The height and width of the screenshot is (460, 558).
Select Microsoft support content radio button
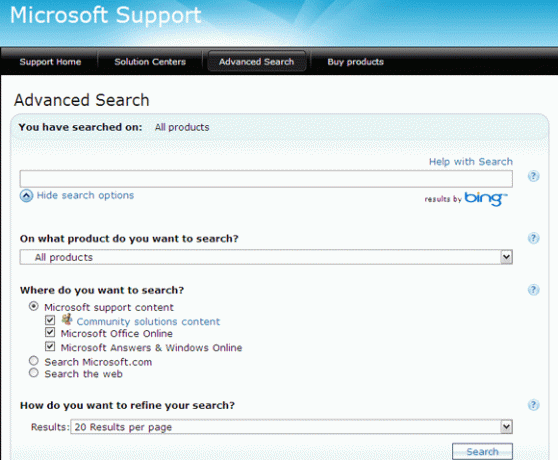(34, 306)
